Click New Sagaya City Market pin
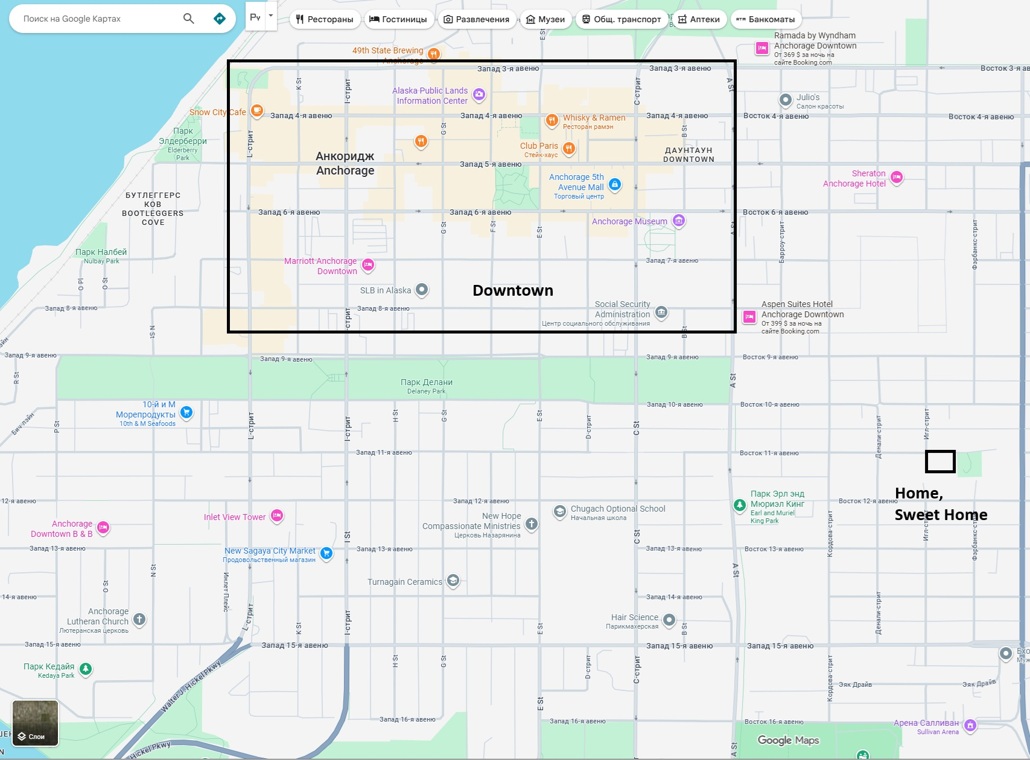This screenshot has width=1030, height=760. tap(326, 553)
